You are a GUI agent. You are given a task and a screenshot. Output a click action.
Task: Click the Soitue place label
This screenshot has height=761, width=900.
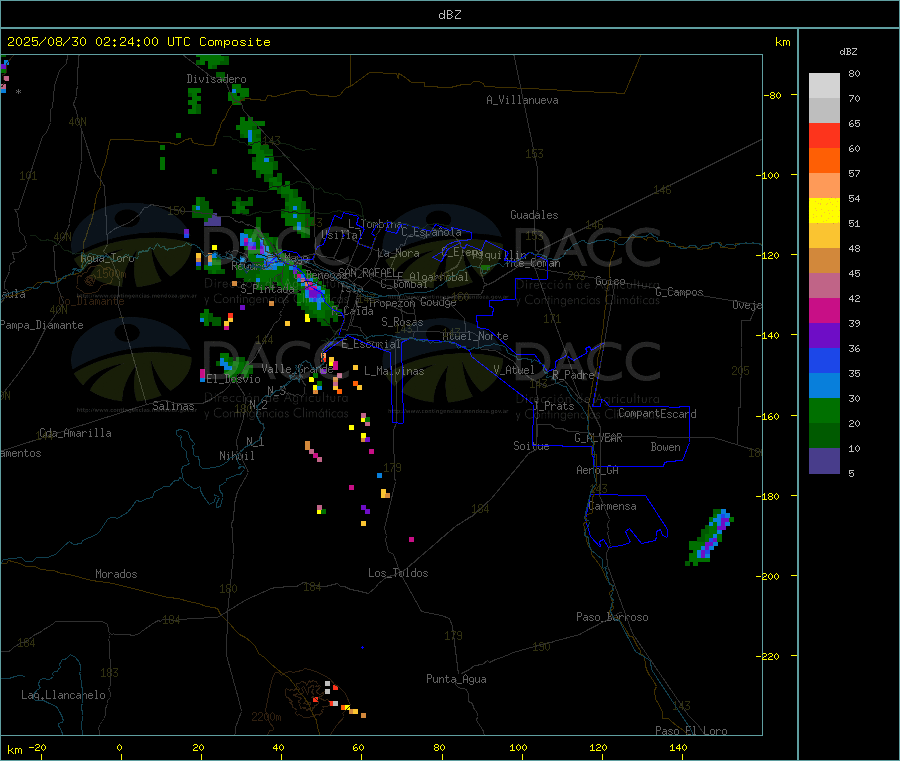pos(531,446)
